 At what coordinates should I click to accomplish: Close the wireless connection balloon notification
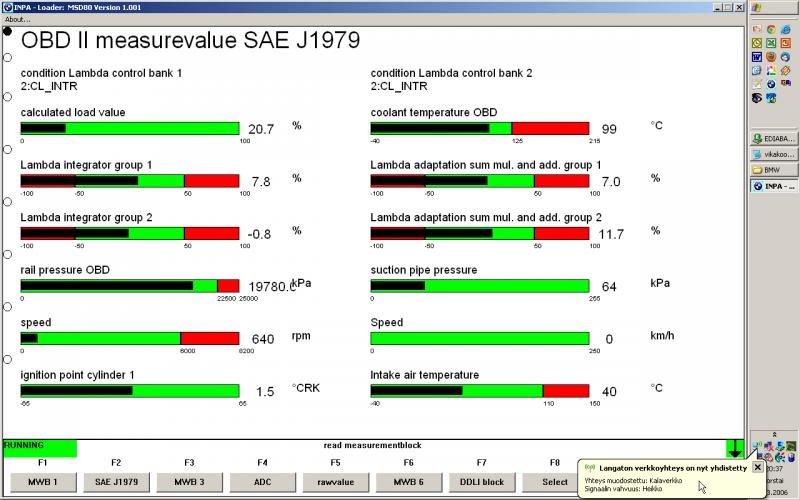757,467
